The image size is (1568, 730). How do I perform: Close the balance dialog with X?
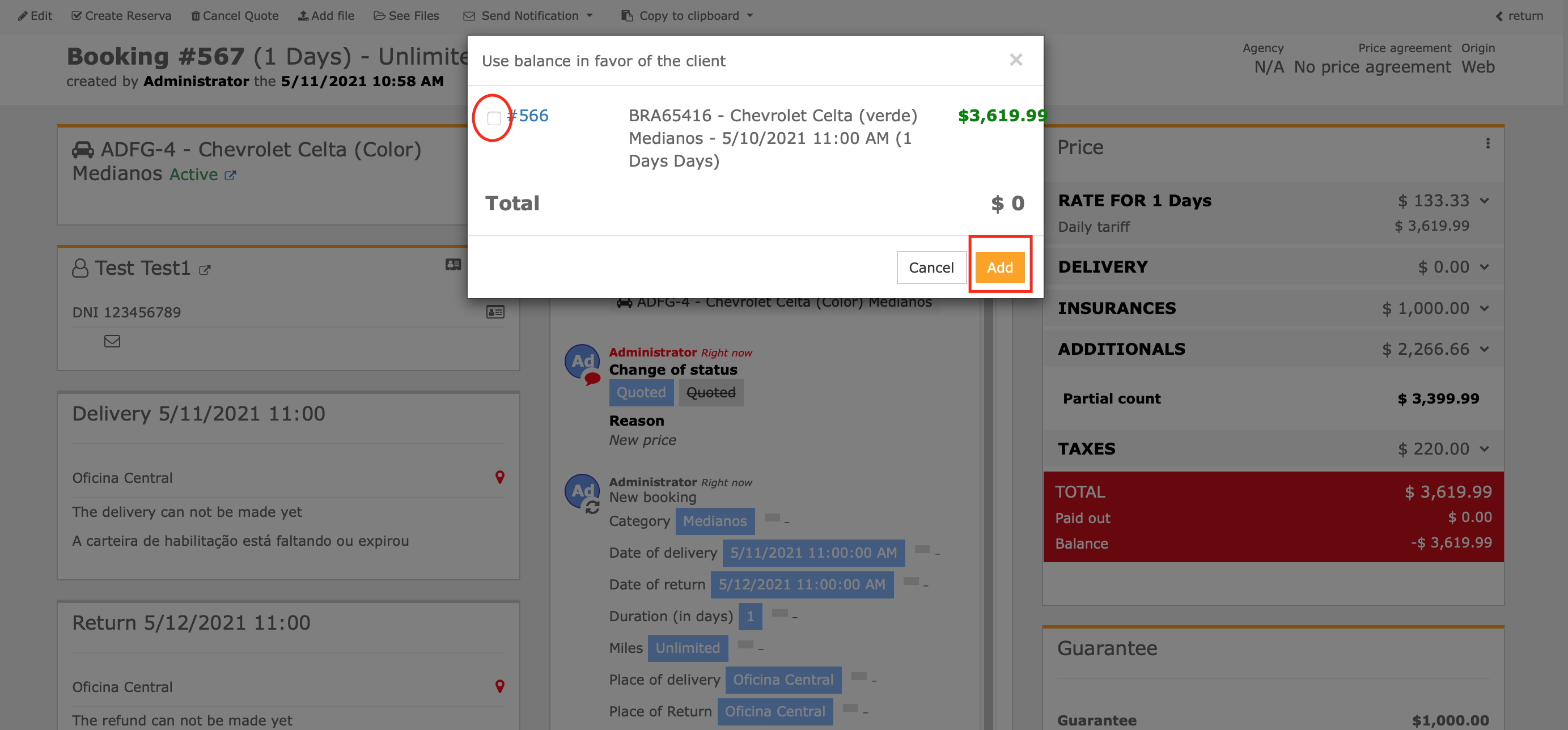[1015, 60]
